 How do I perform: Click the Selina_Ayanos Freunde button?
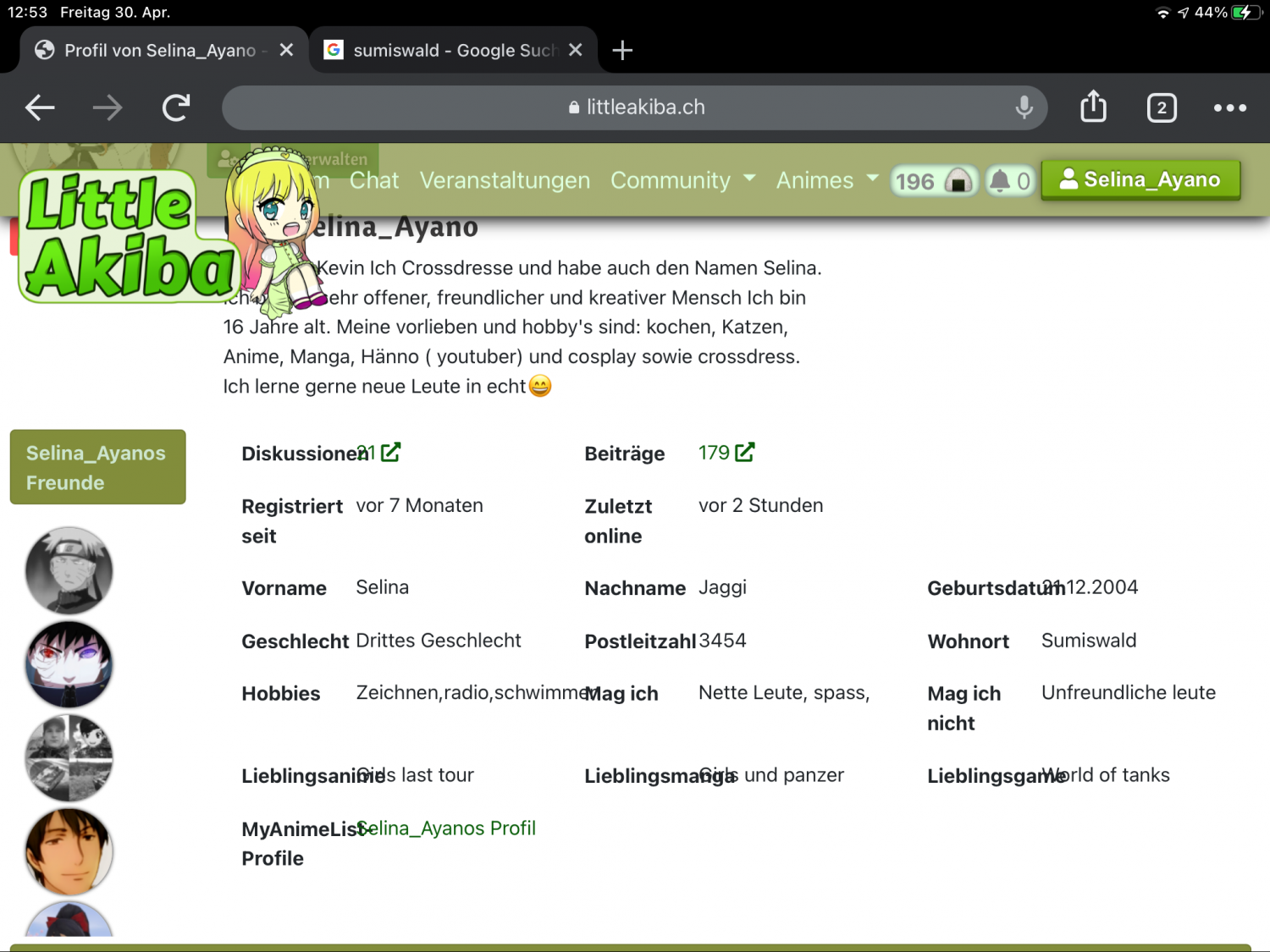point(97,467)
